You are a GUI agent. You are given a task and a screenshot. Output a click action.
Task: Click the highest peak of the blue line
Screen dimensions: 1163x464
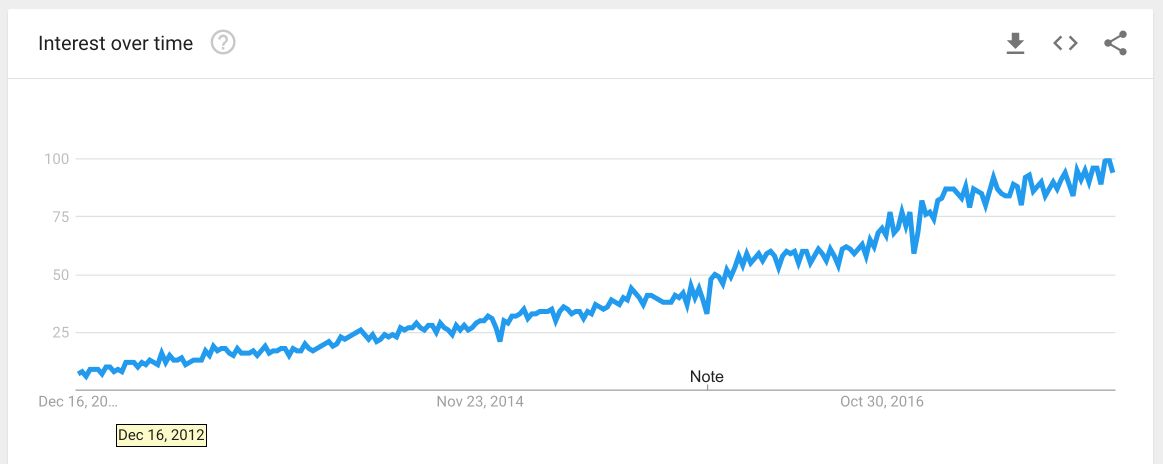coord(1107,160)
